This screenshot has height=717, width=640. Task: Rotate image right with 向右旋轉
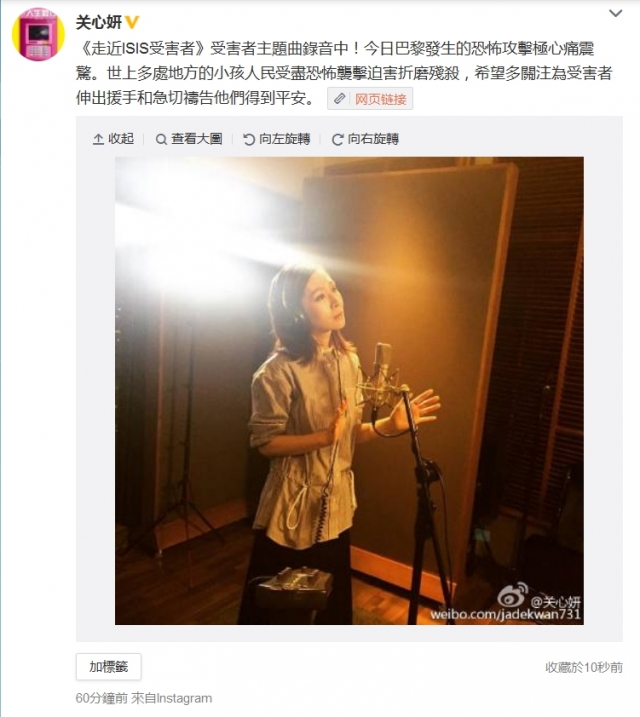365,139
